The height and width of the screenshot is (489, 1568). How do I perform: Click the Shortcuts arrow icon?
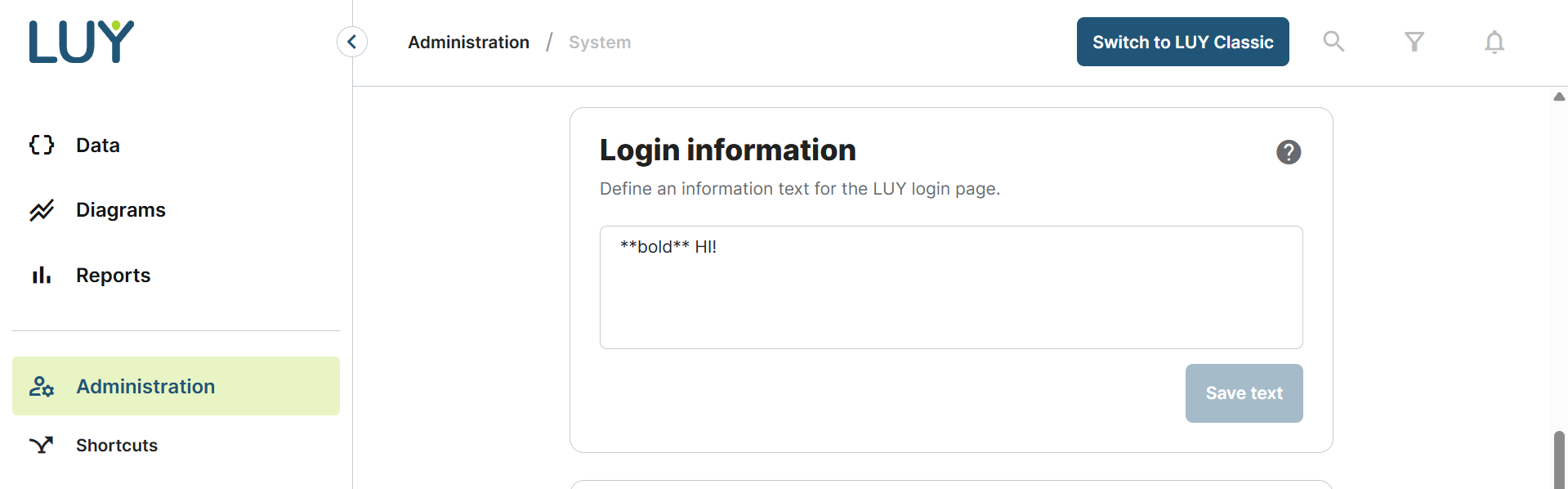[x=42, y=445]
